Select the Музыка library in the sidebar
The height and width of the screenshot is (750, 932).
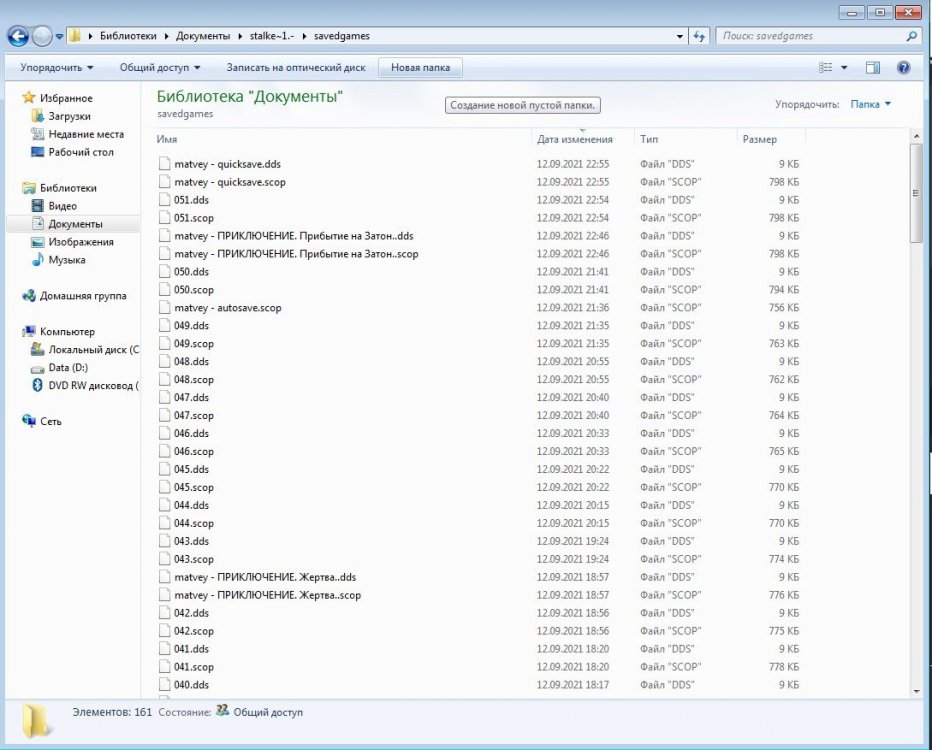click(x=70, y=260)
